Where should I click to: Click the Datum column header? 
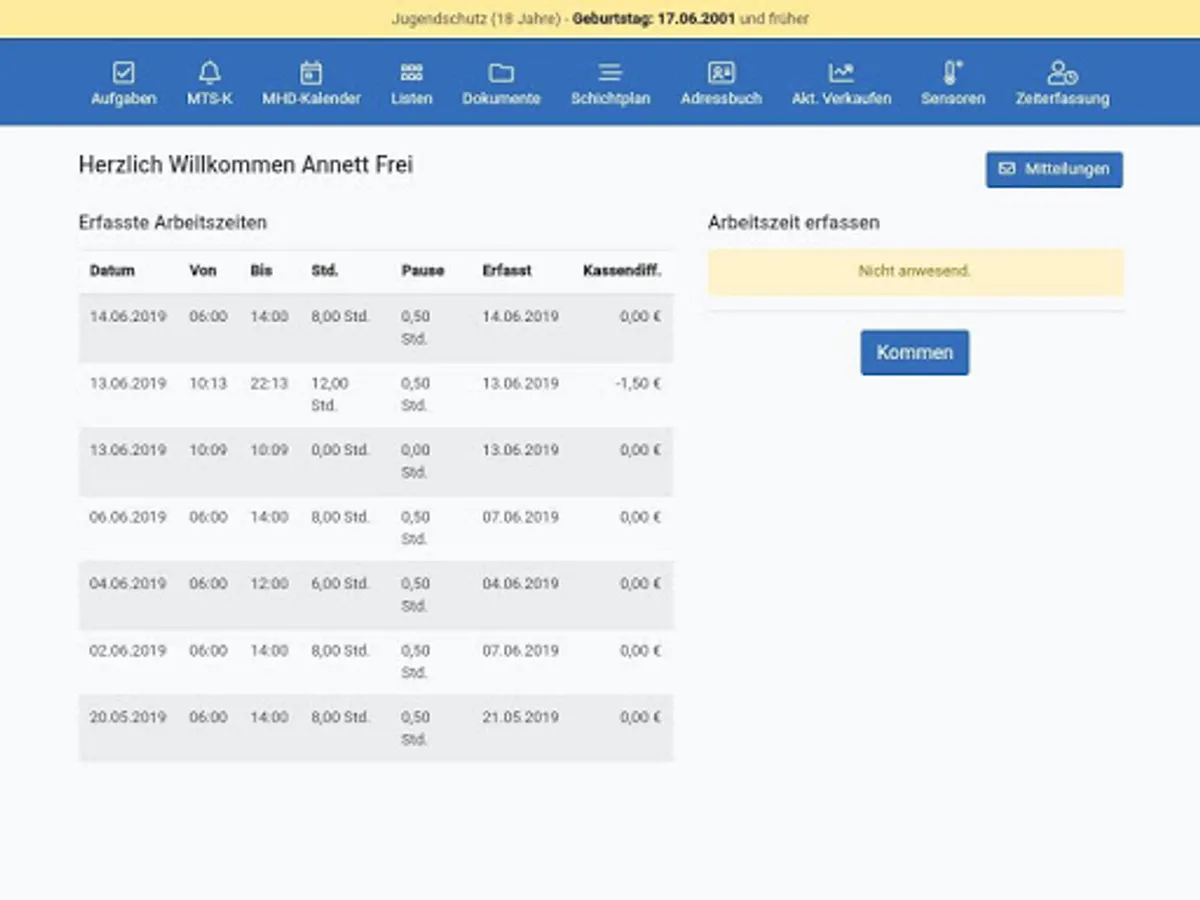[112, 271]
